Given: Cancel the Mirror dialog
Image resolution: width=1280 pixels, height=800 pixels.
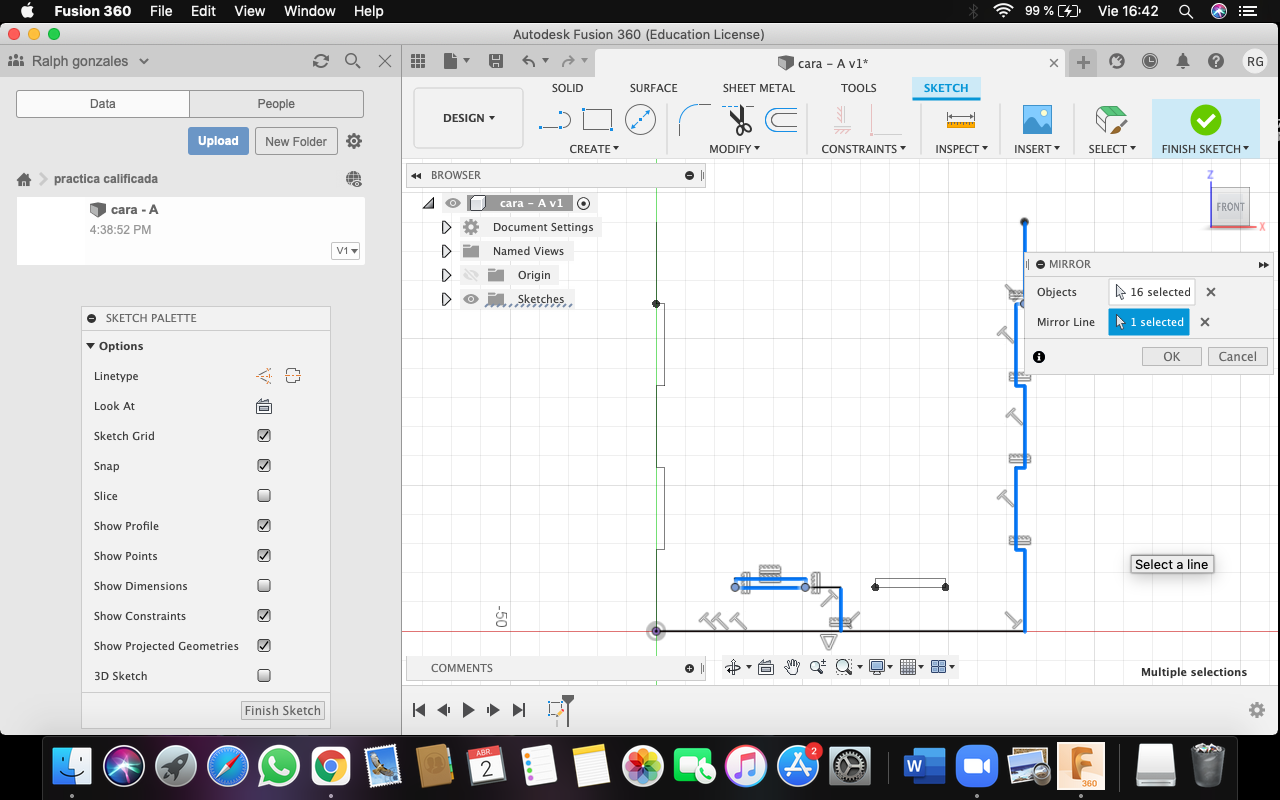Looking at the screenshot, I should 1237,356.
